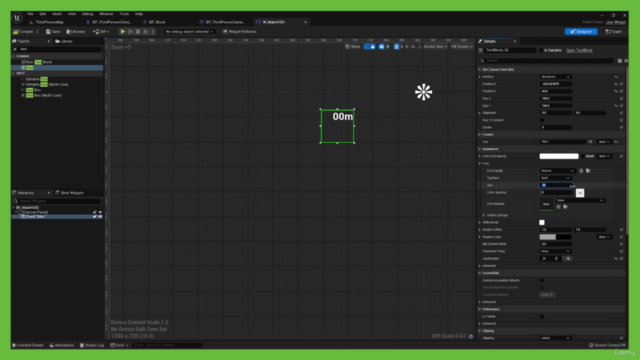Click the eject icon beside stop

[145, 31]
